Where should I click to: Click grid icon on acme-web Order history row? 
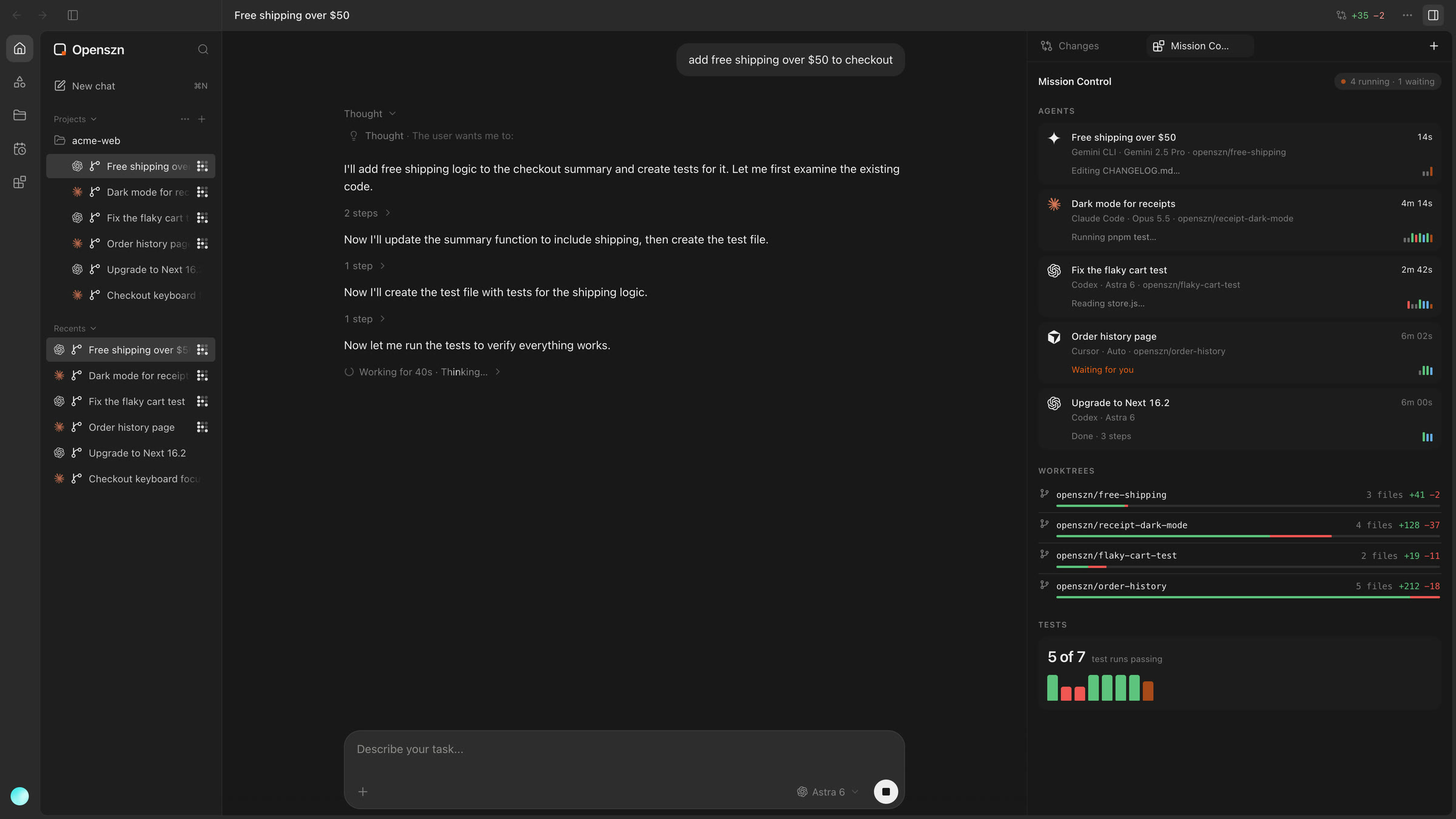point(203,244)
